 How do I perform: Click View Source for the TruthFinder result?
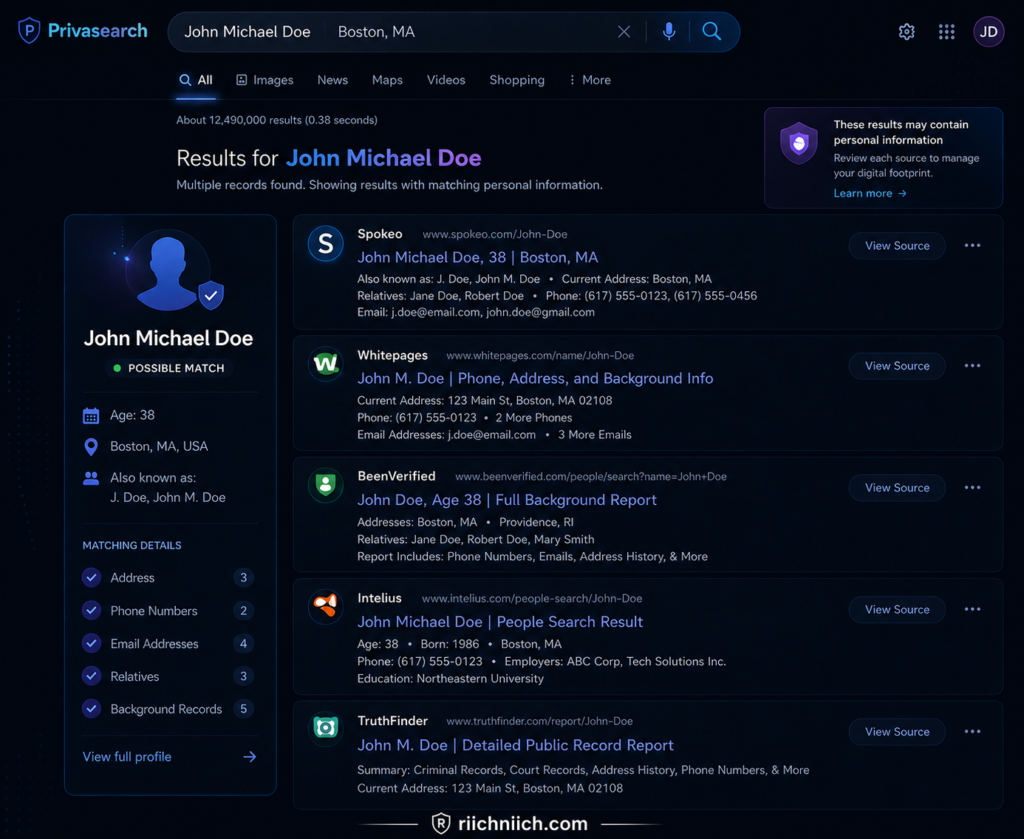click(897, 731)
